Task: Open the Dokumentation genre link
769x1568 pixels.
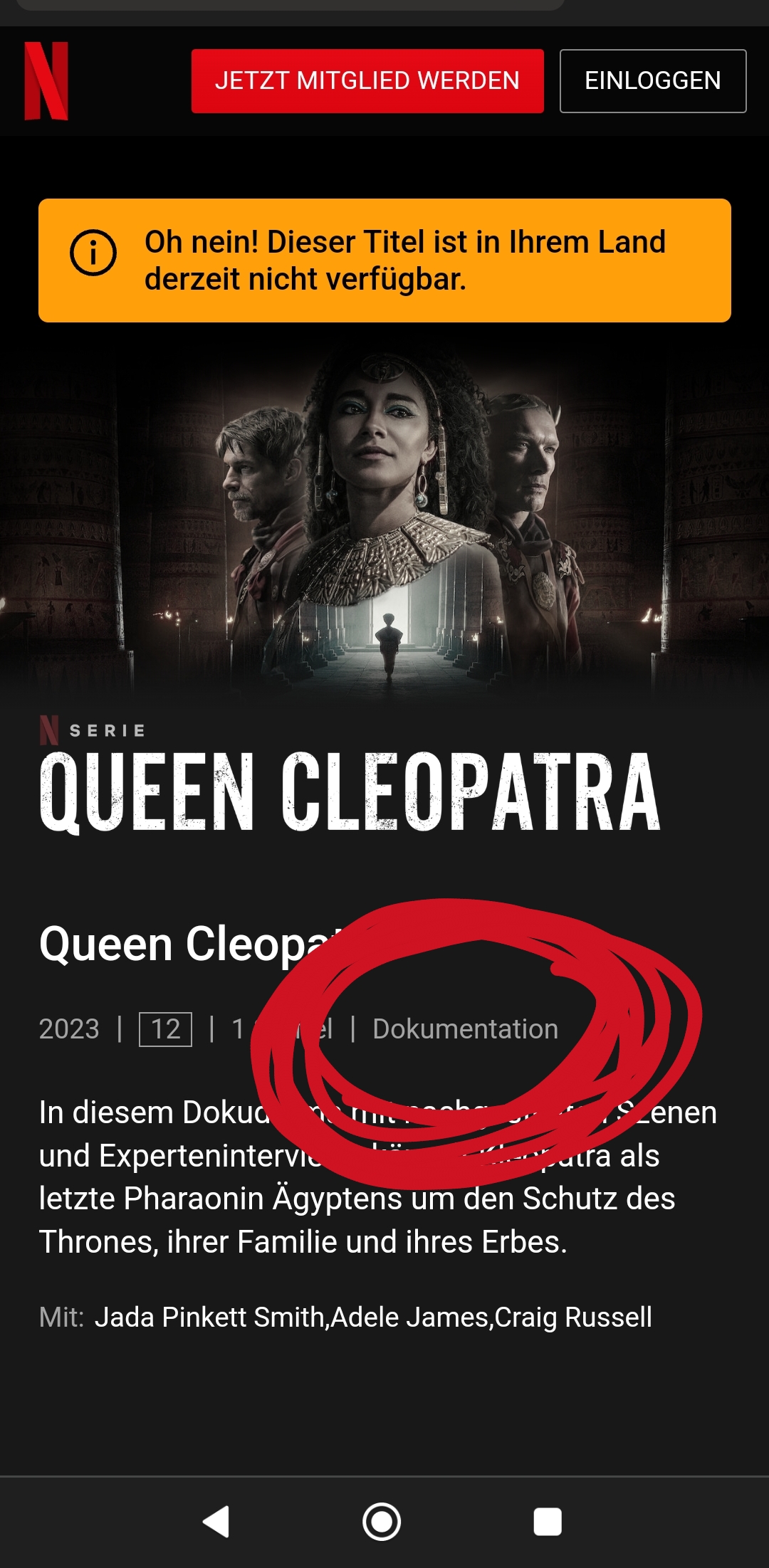Action: 465,1029
